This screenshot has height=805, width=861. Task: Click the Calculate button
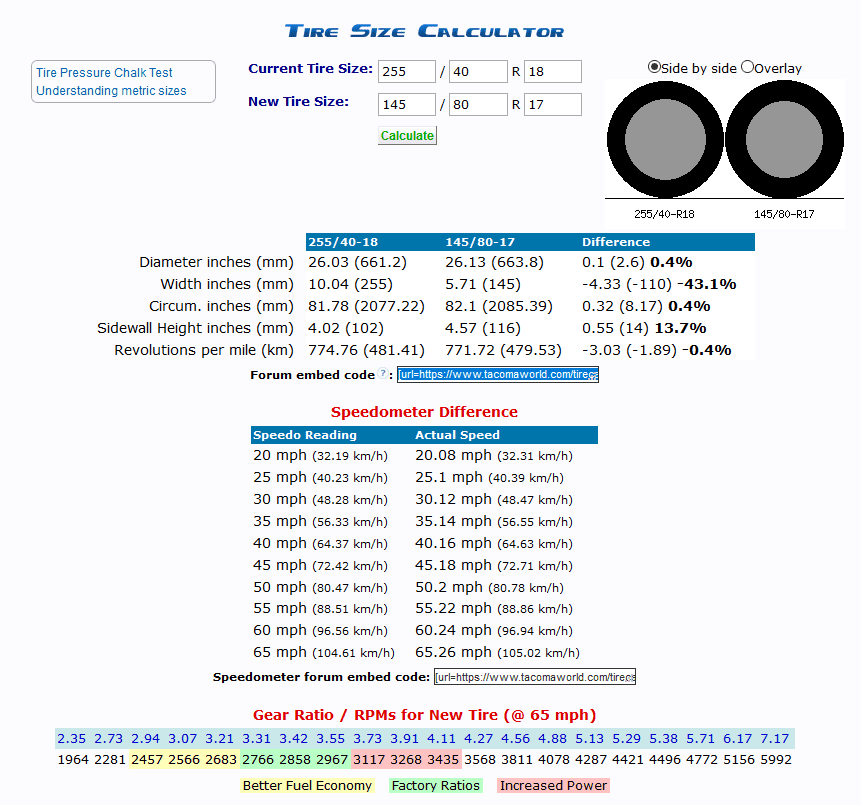pos(407,136)
